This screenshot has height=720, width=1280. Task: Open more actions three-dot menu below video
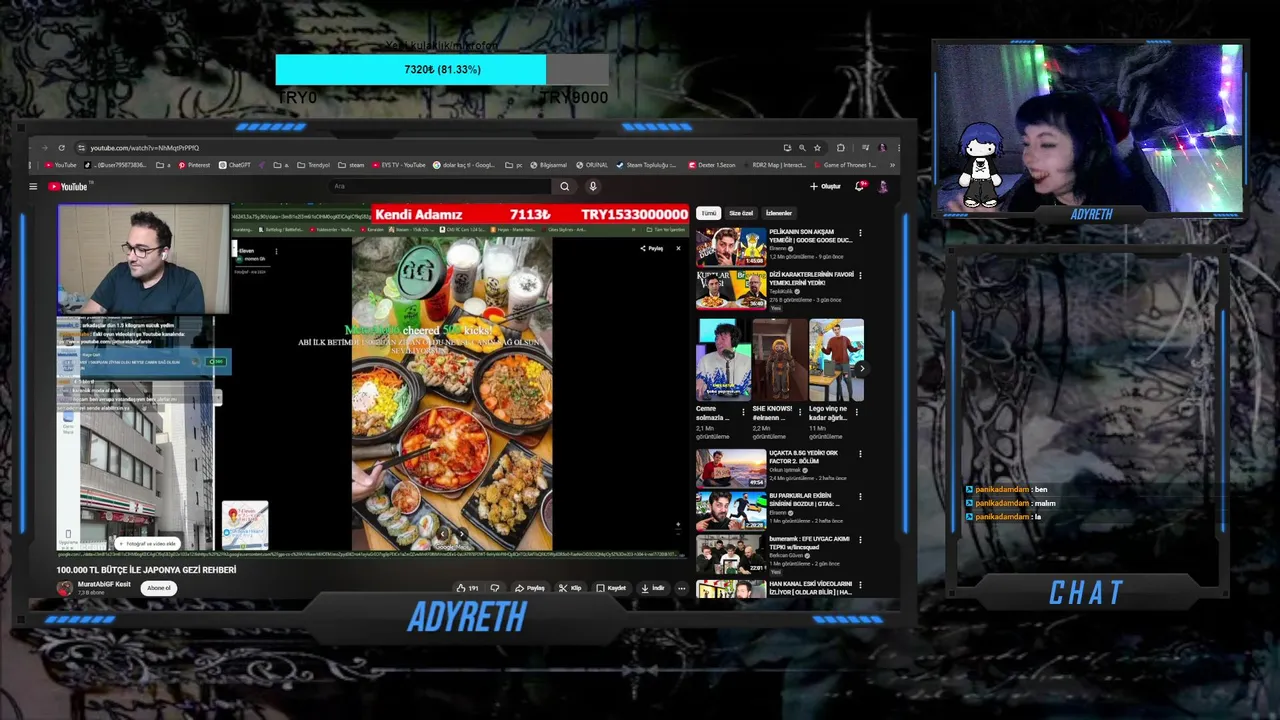[682, 588]
